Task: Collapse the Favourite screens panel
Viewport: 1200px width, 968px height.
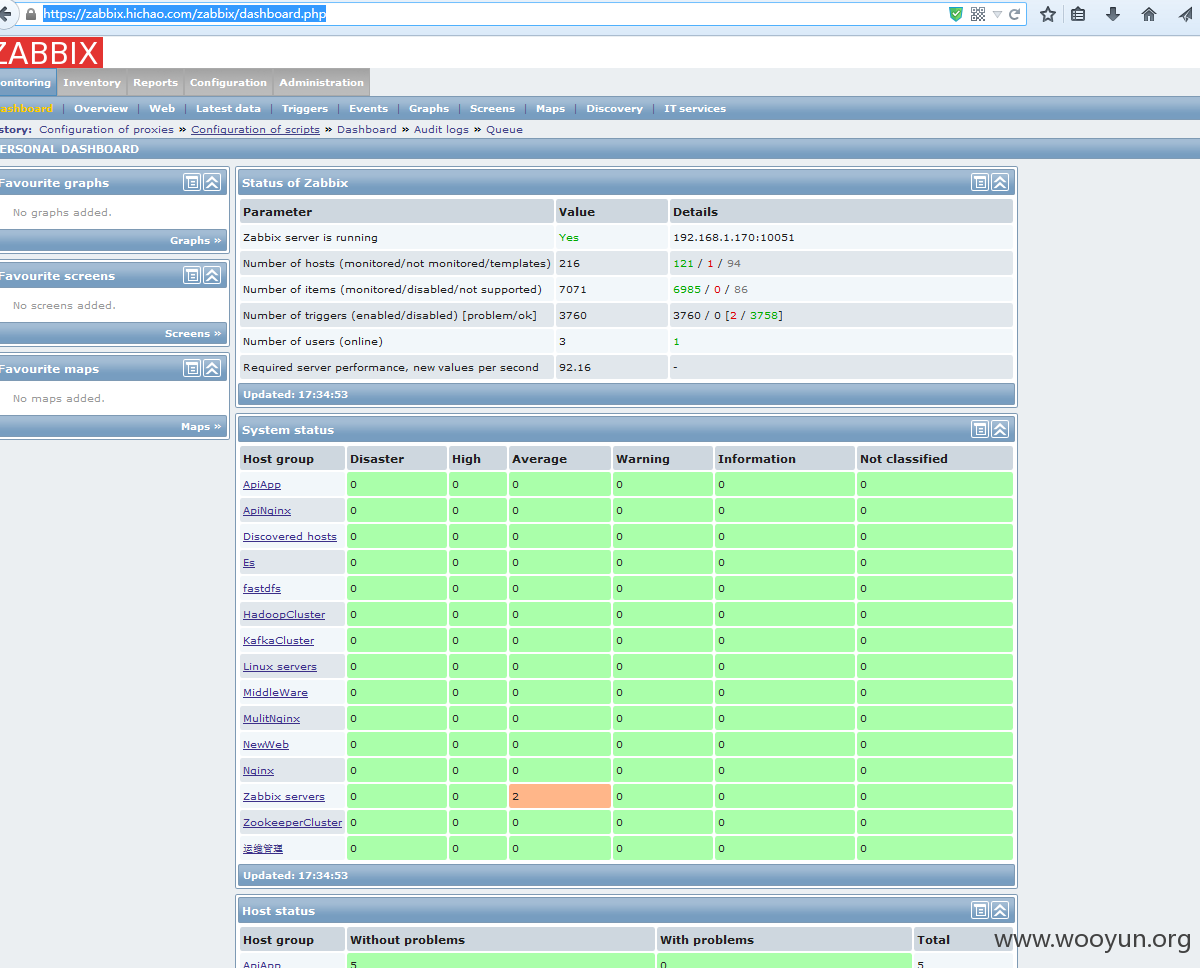Action: click(212, 275)
